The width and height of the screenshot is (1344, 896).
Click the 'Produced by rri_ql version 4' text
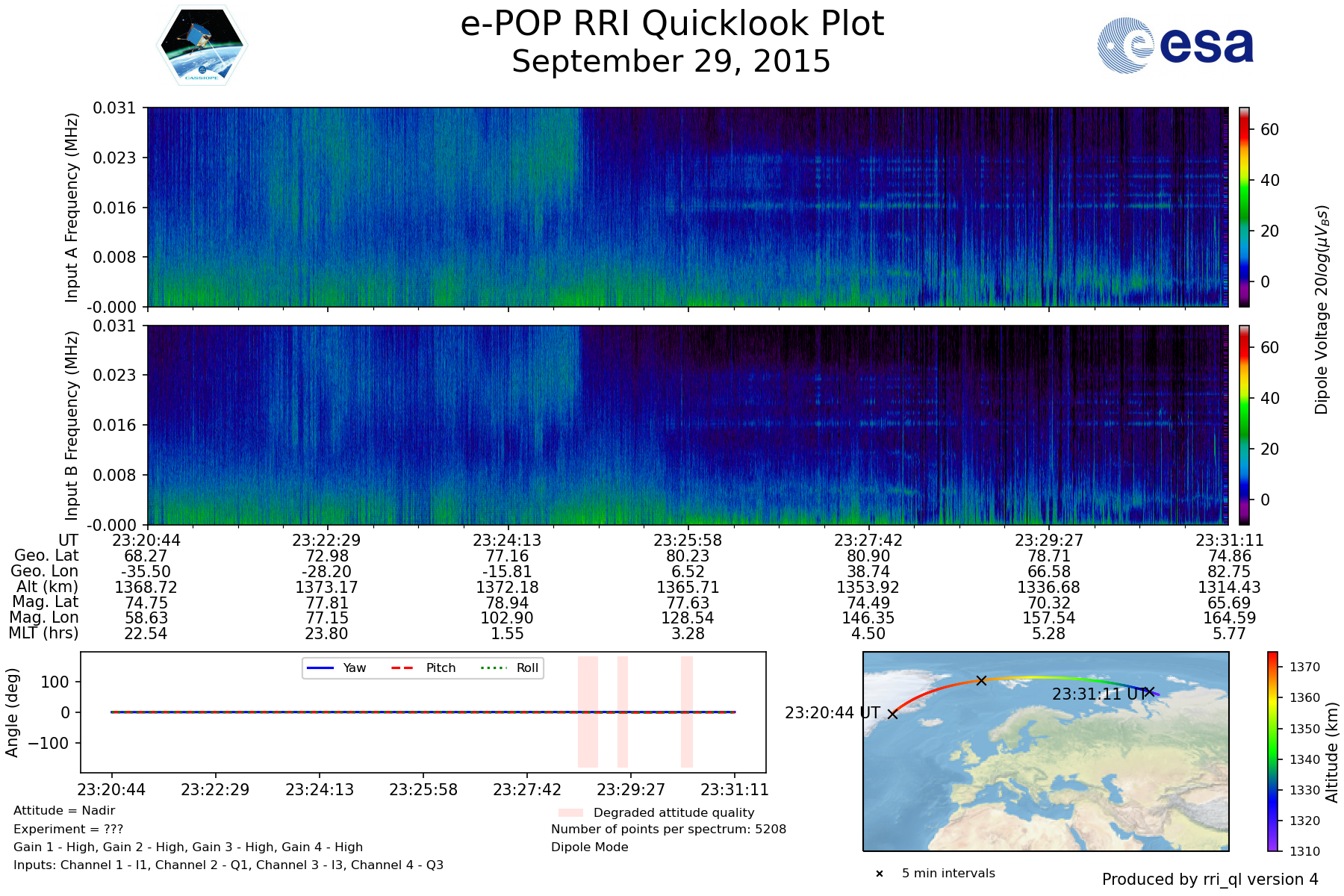click(1210, 880)
